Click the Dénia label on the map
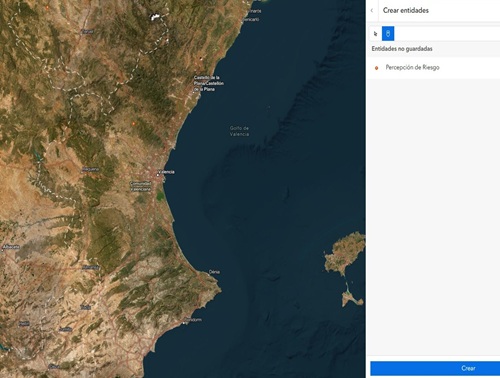The image size is (500, 378). (x=214, y=272)
